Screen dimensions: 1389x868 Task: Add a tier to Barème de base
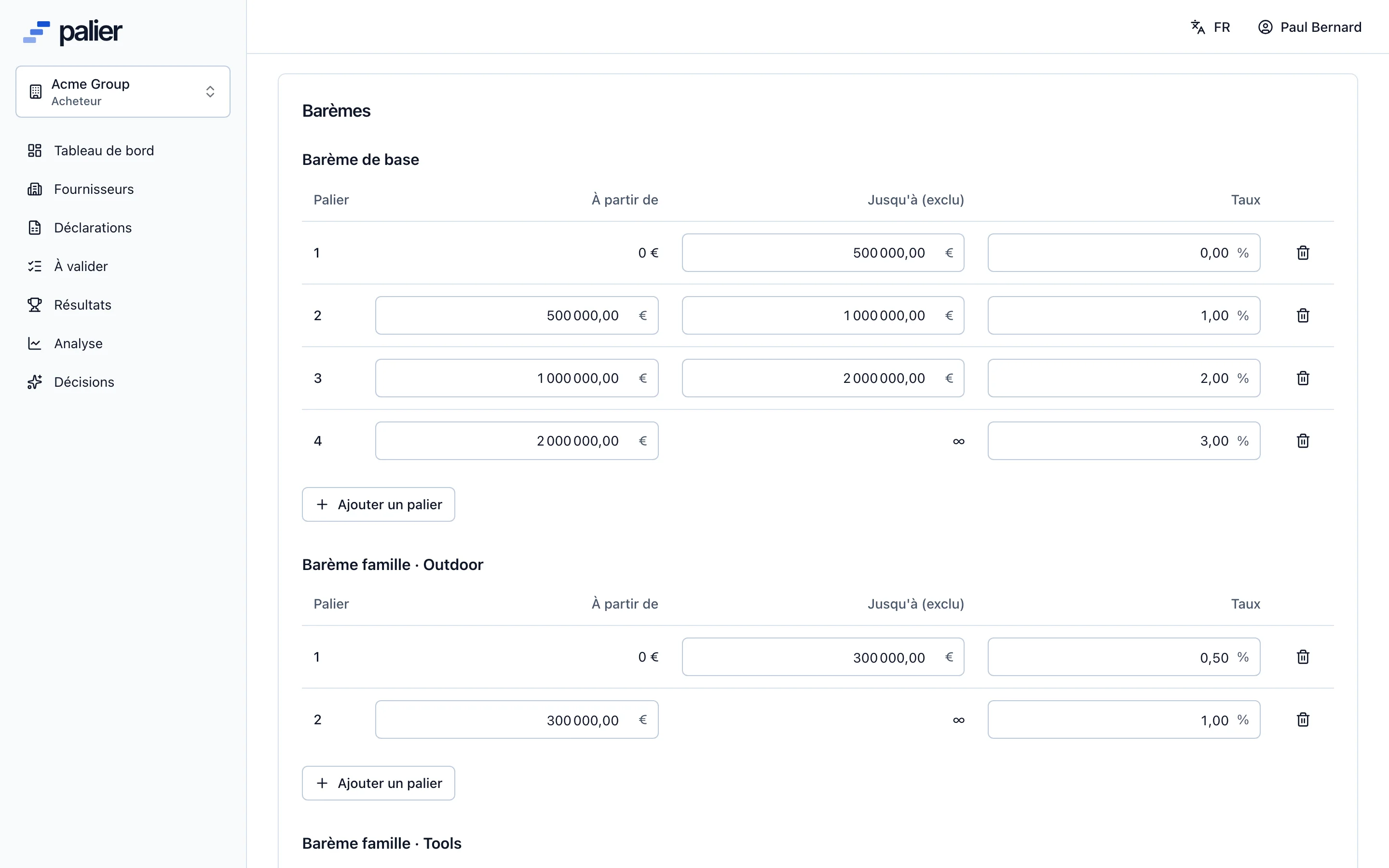pyautogui.click(x=378, y=504)
